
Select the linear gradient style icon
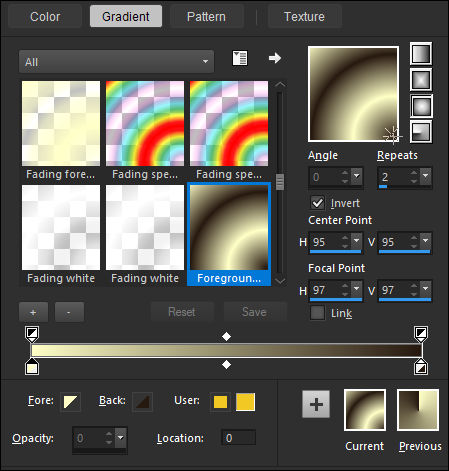[x=421, y=54]
